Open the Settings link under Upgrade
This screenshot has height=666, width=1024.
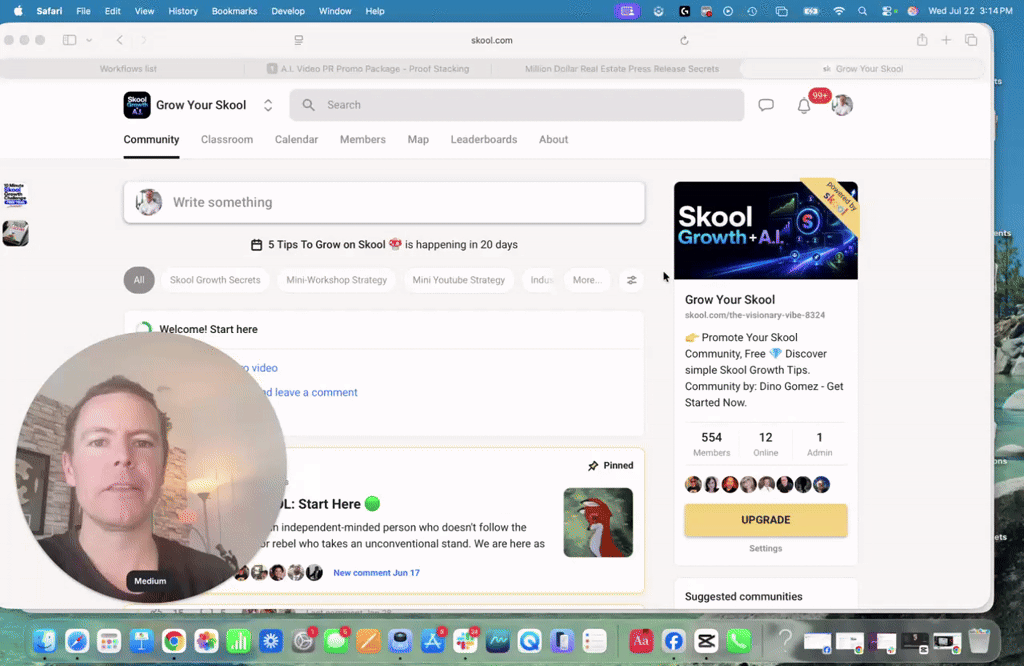point(765,548)
